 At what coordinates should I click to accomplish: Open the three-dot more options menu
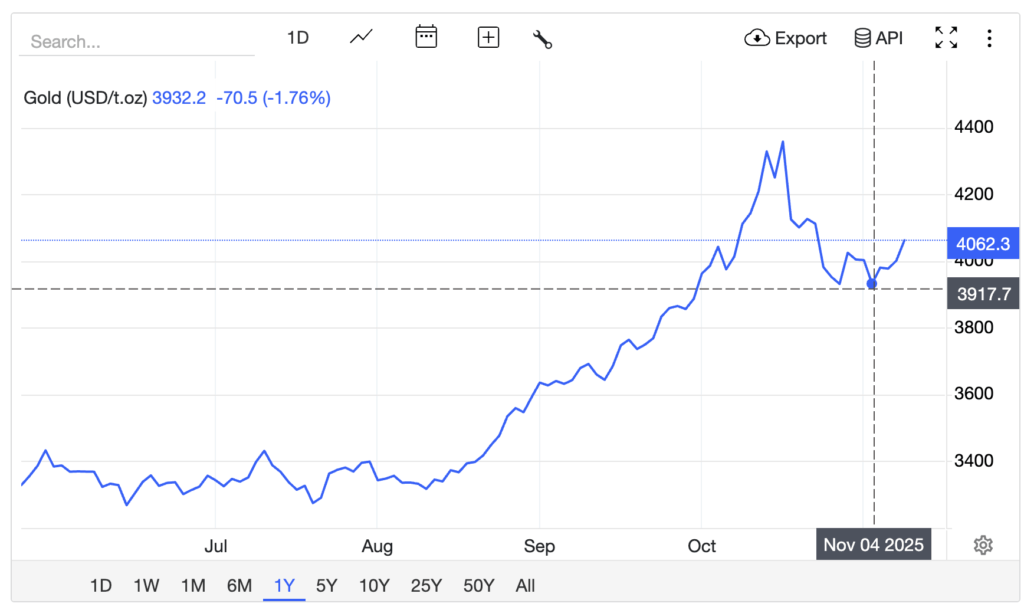(x=989, y=38)
